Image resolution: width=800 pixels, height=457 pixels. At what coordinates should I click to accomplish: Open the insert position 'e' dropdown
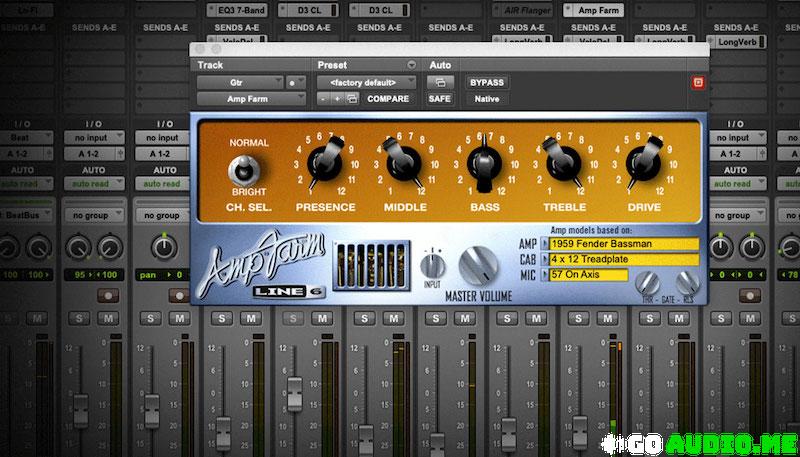tap(296, 83)
